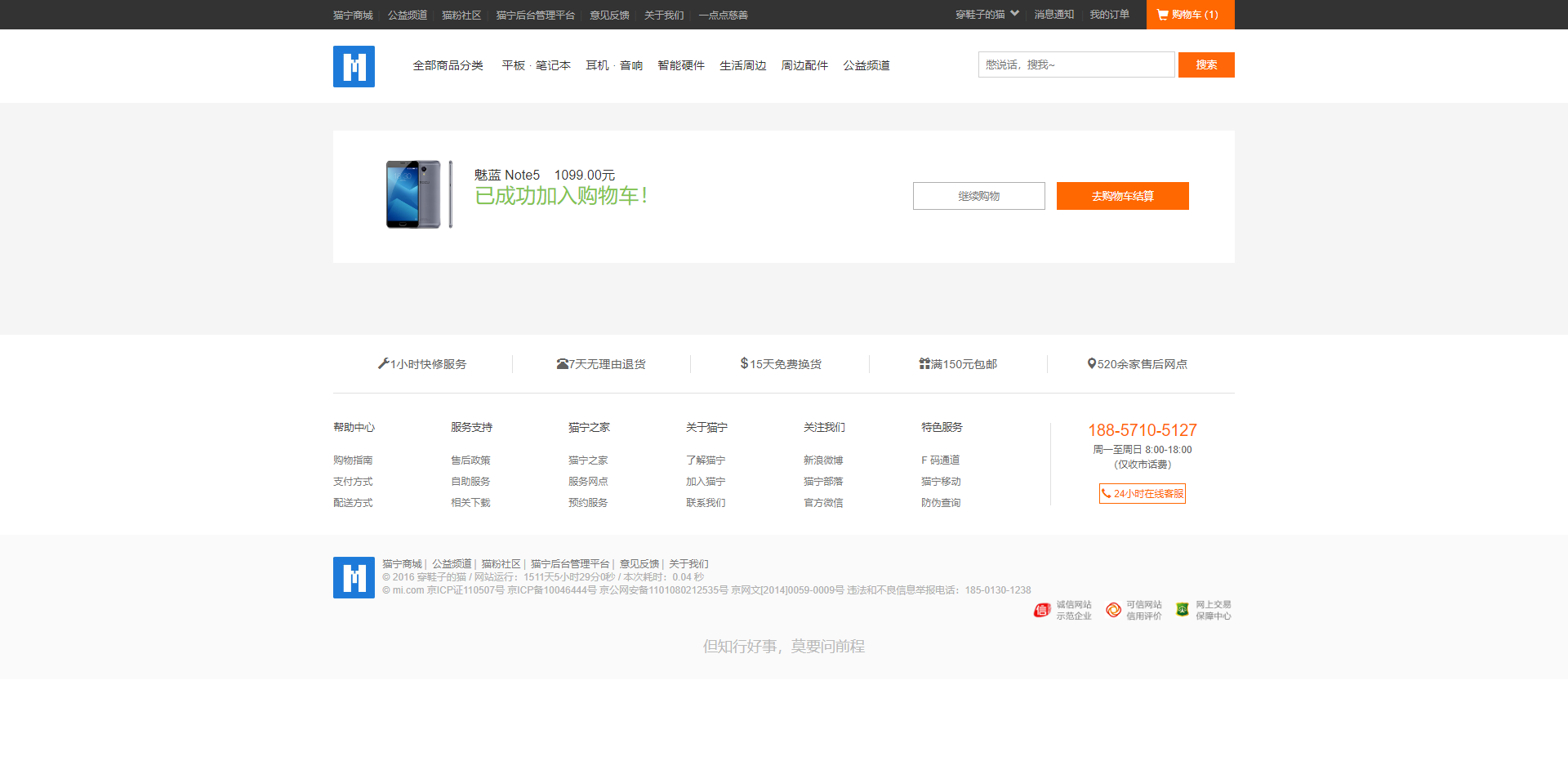The width and height of the screenshot is (1568, 765).
Task: Click the phone icon for 7天无理由退货
Action: coord(563,364)
